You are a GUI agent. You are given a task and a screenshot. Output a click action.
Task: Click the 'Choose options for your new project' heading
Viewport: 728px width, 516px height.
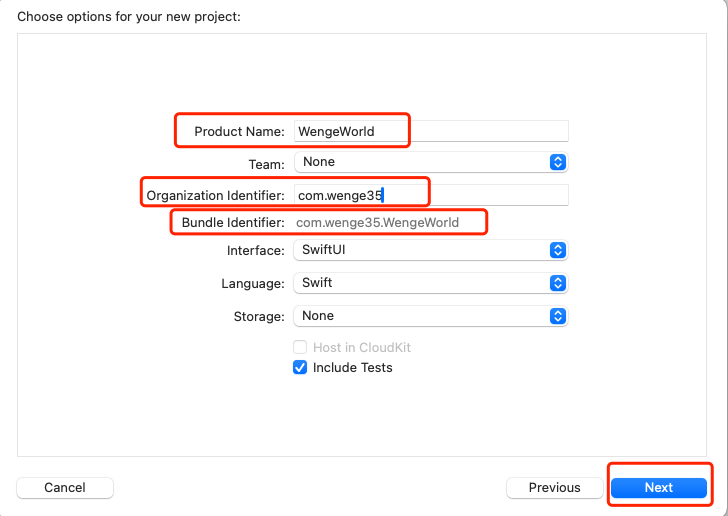(x=129, y=17)
